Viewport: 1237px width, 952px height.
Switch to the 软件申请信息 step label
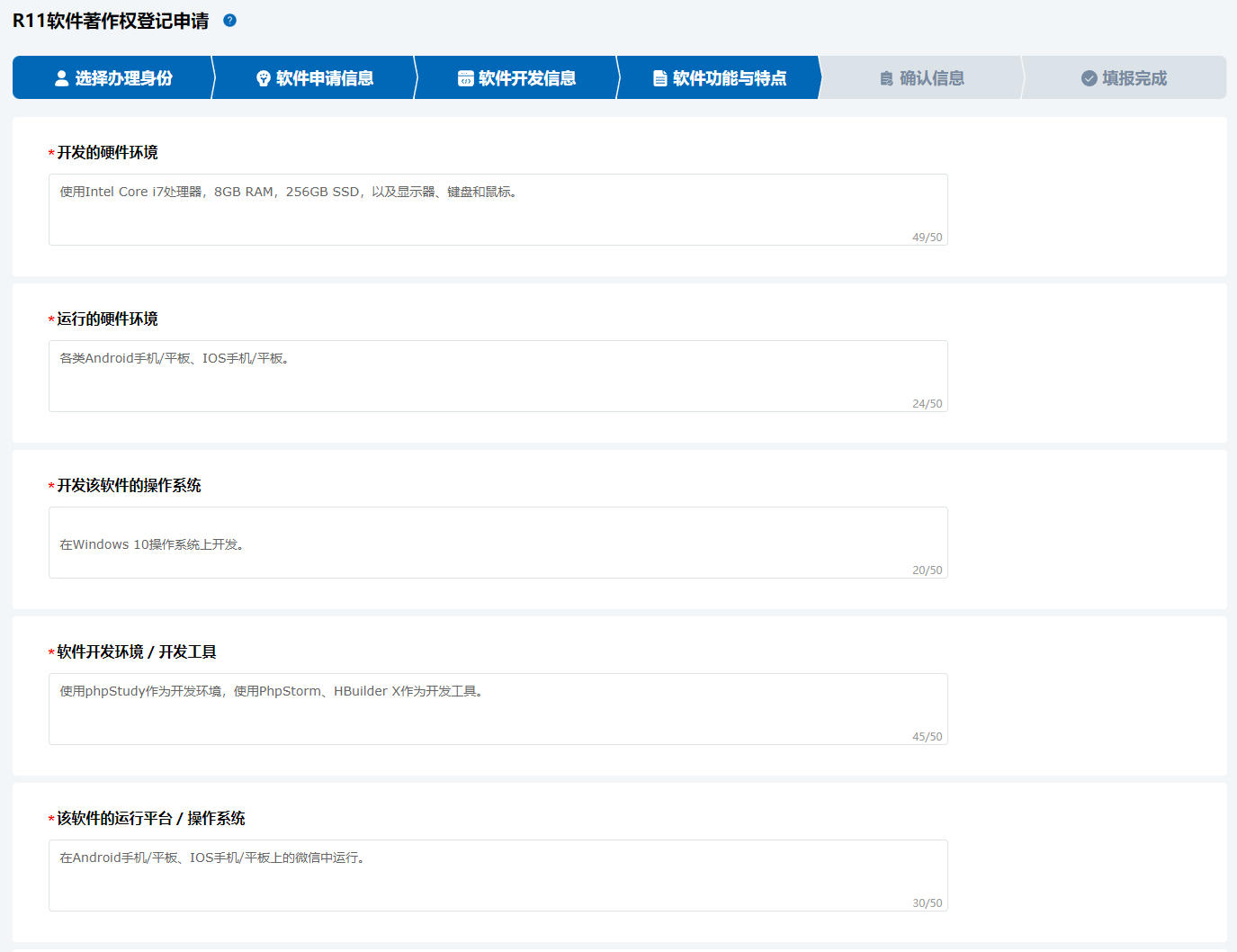pos(325,78)
